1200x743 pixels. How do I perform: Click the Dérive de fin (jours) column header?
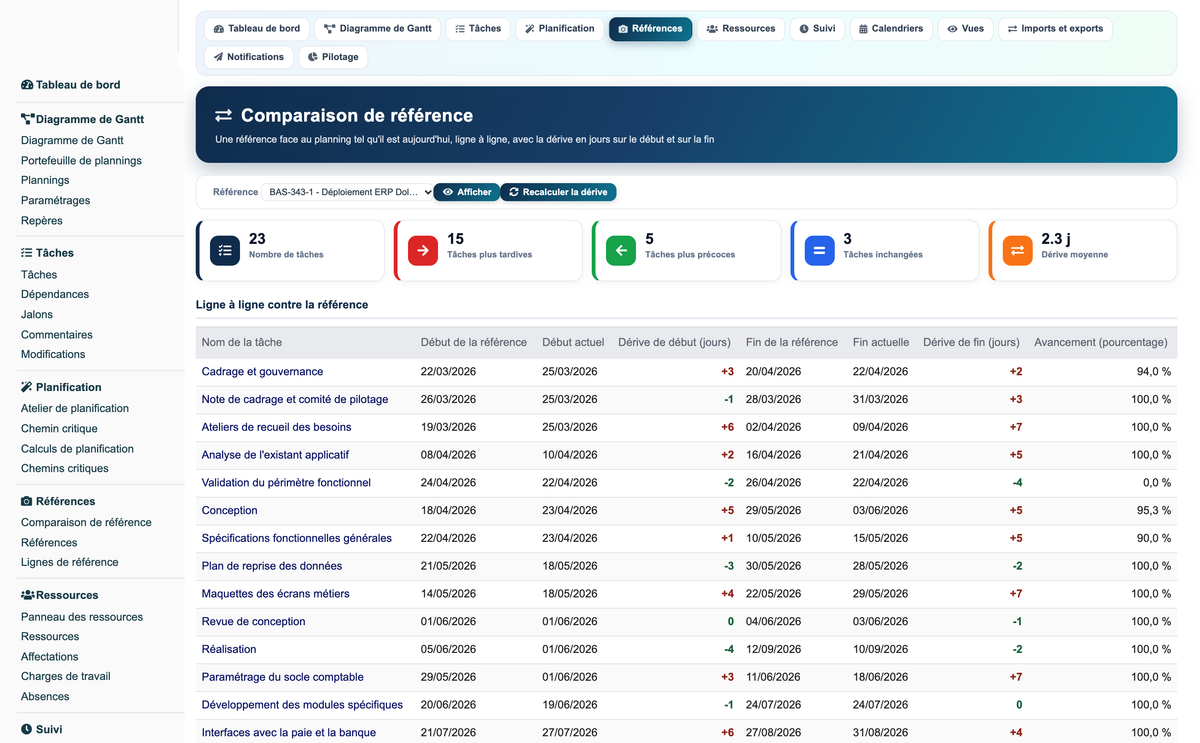click(971, 342)
